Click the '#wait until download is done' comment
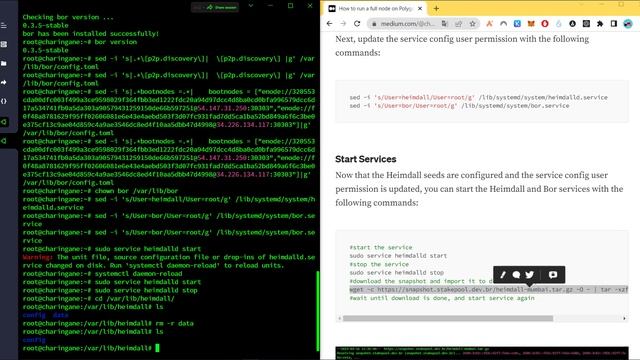The width and height of the screenshot is (640, 360). [x=442, y=298]
